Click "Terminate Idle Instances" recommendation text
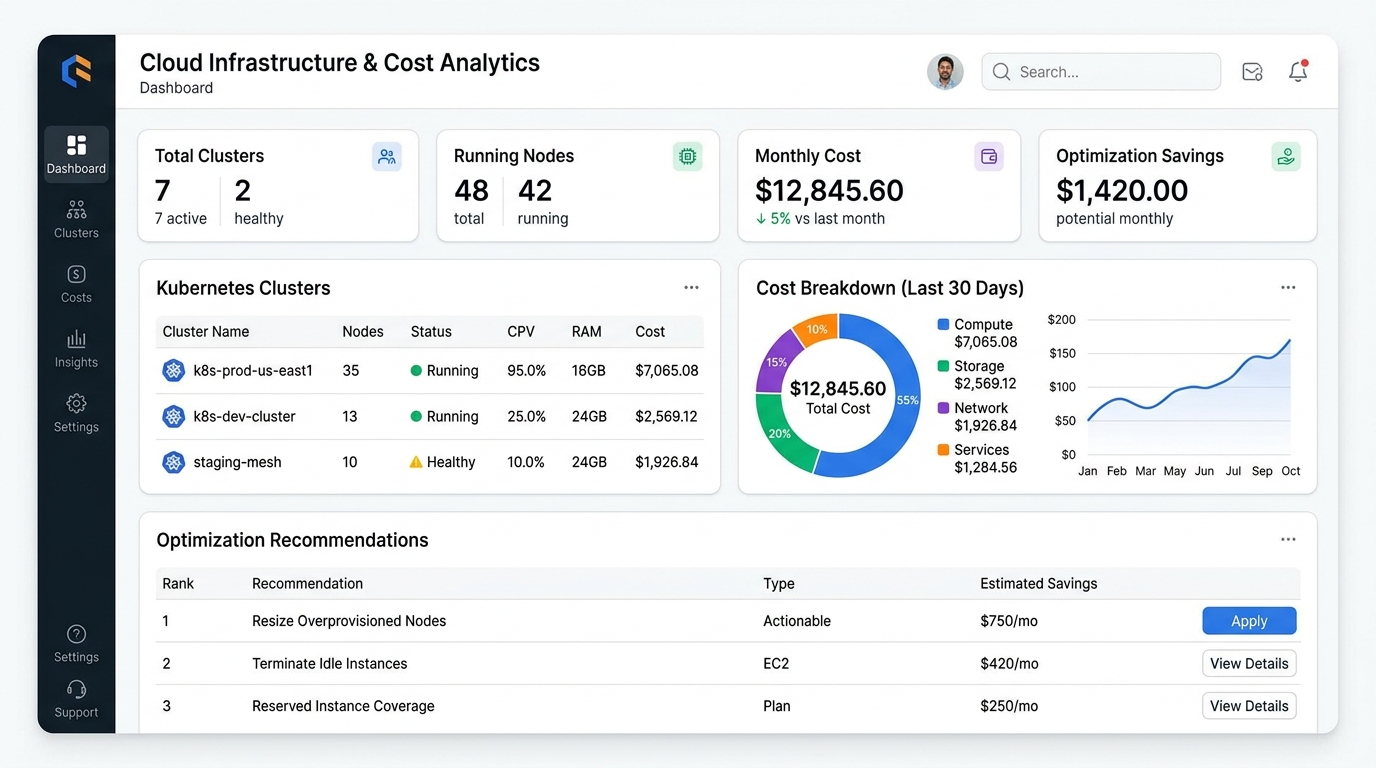The height and width of the screenshot is (768, 1376). pos(330,664)
